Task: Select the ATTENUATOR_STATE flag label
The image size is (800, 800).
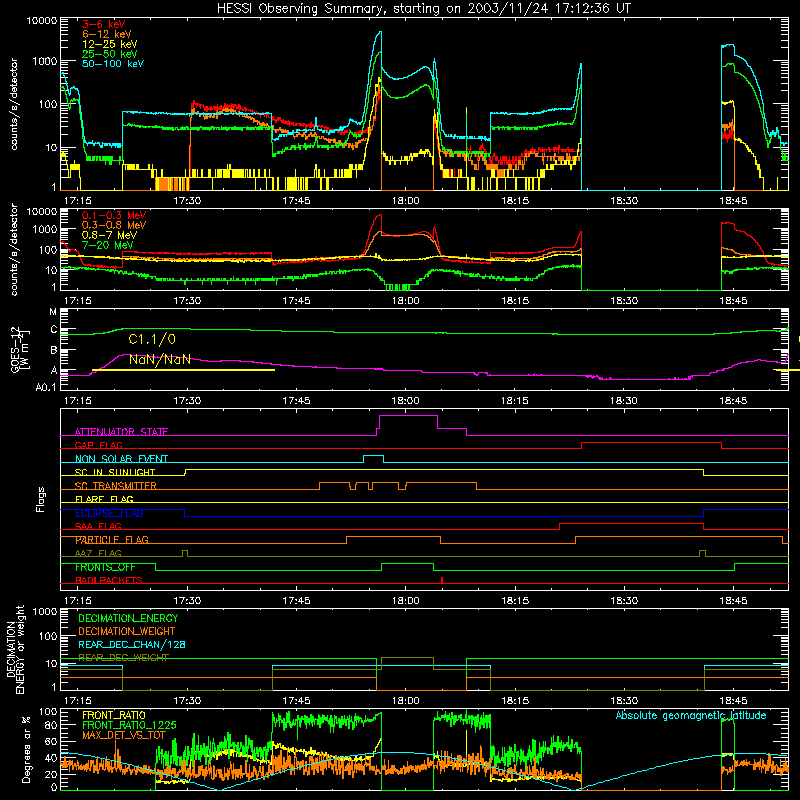Action: (x=121, y=432)
